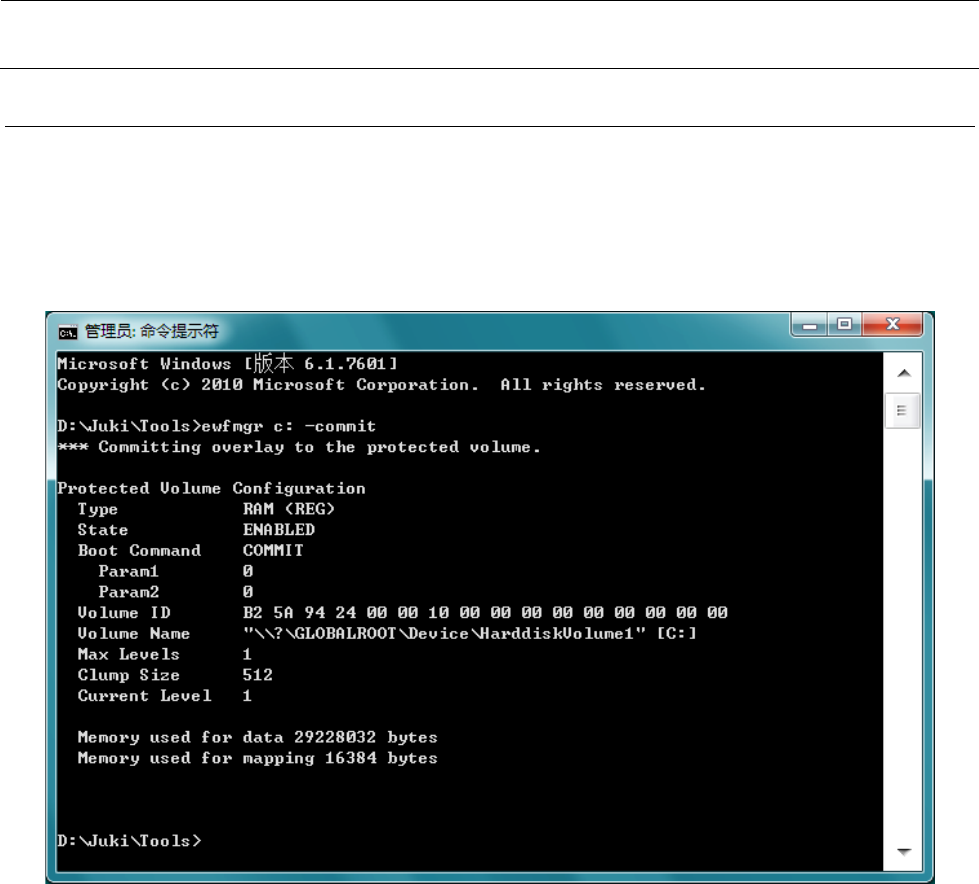
Task: Click the Boot Command COMMIT value
Action: pyautogui.click(x=273, y=550)
